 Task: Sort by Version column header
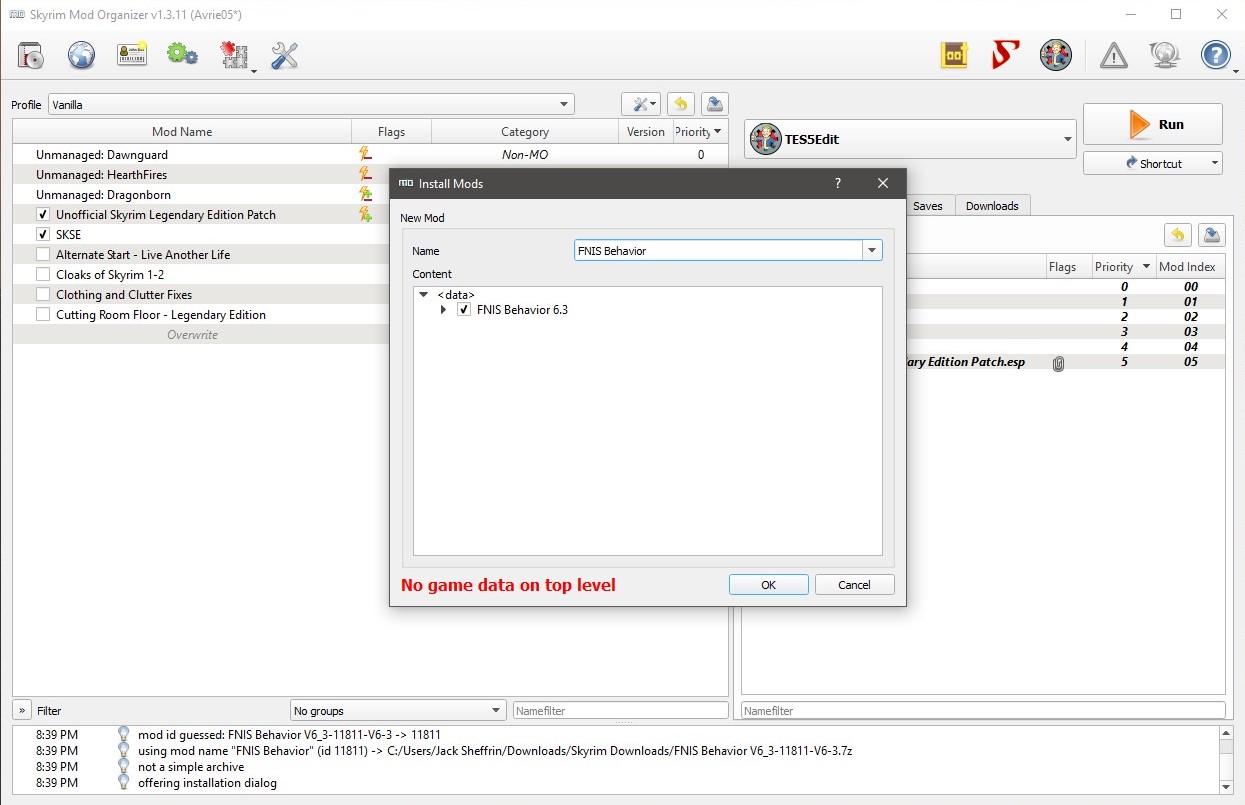click(645, 131)
